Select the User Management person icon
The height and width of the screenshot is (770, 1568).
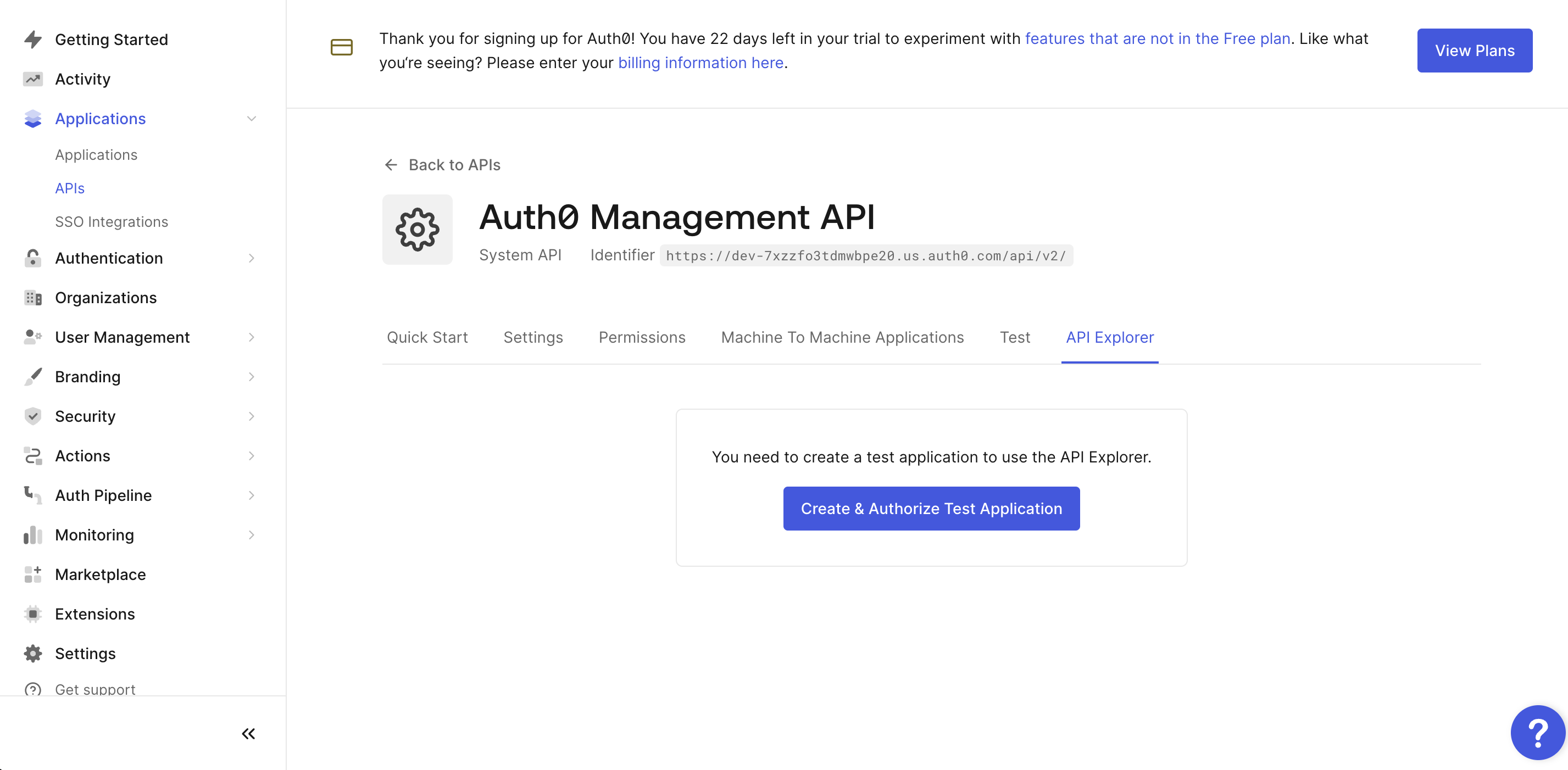click(x=33, y=337)
